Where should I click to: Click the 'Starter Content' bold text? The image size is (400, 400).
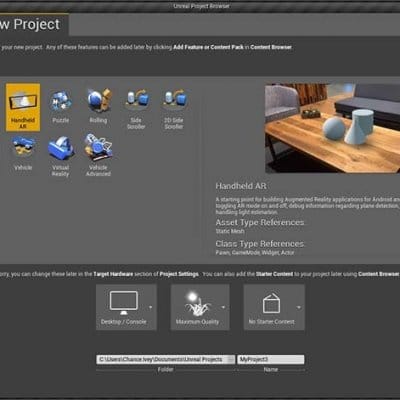274,274
